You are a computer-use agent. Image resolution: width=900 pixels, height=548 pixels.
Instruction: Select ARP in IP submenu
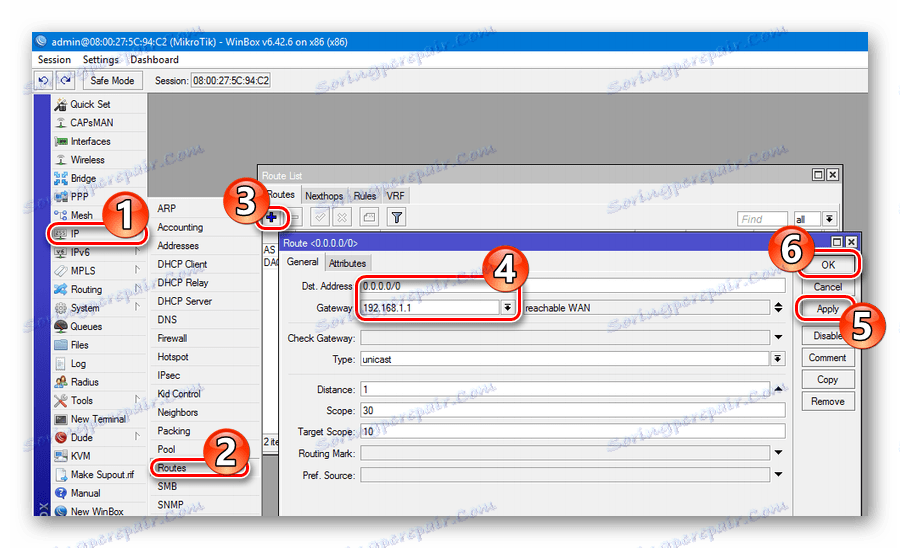pyautogui.click(x=204, y=208)
